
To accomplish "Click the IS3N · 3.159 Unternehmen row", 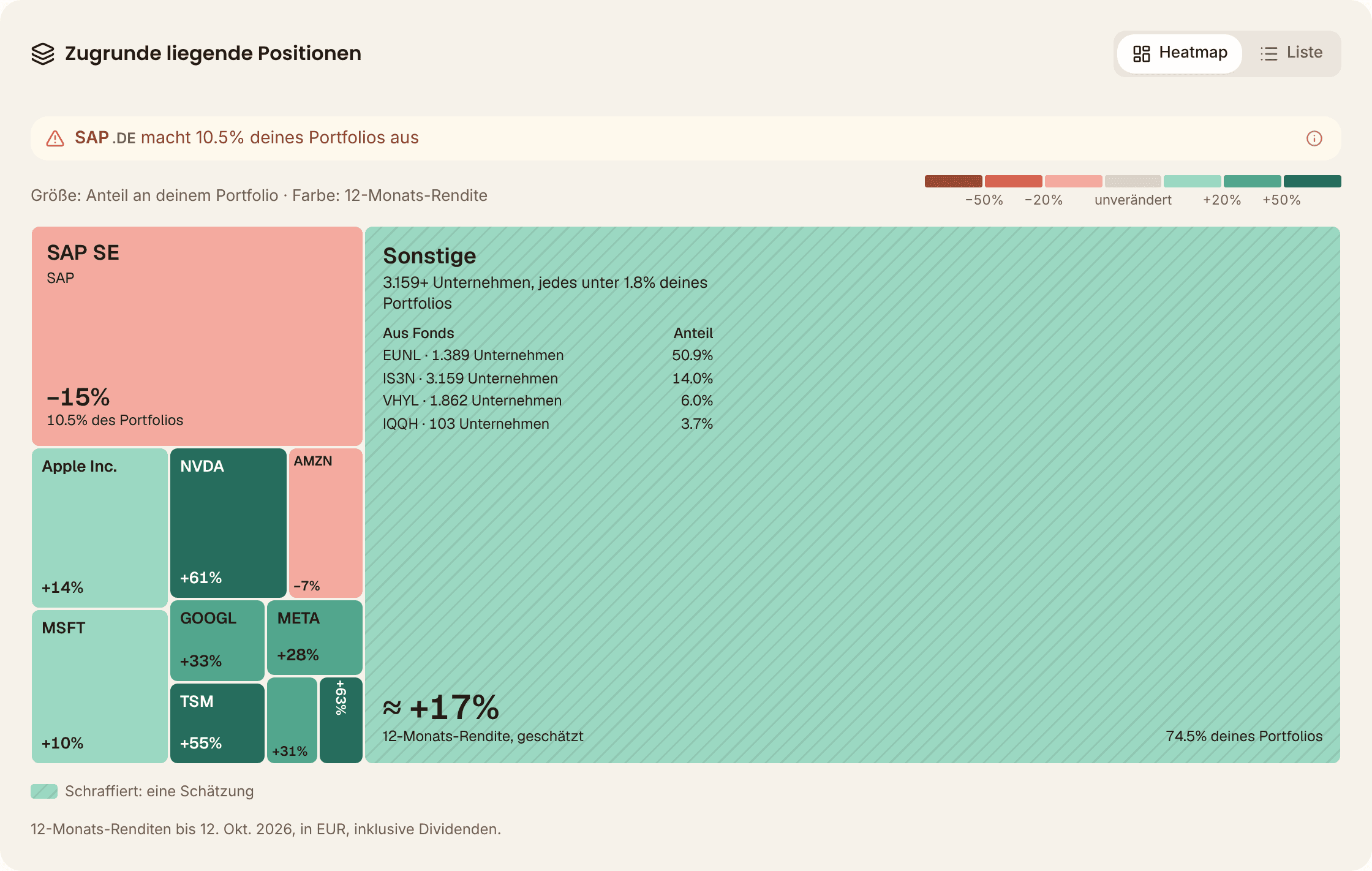I will point(548,379).
